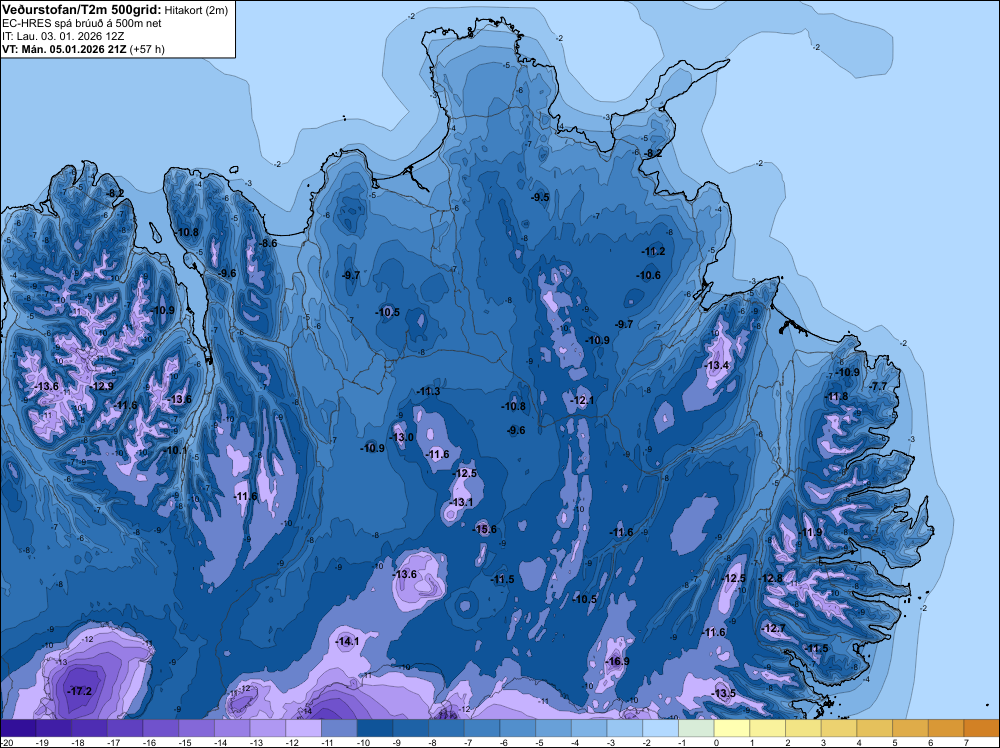Click the -13.1 temperature label
1000x748 pixels.
(461, 502)
